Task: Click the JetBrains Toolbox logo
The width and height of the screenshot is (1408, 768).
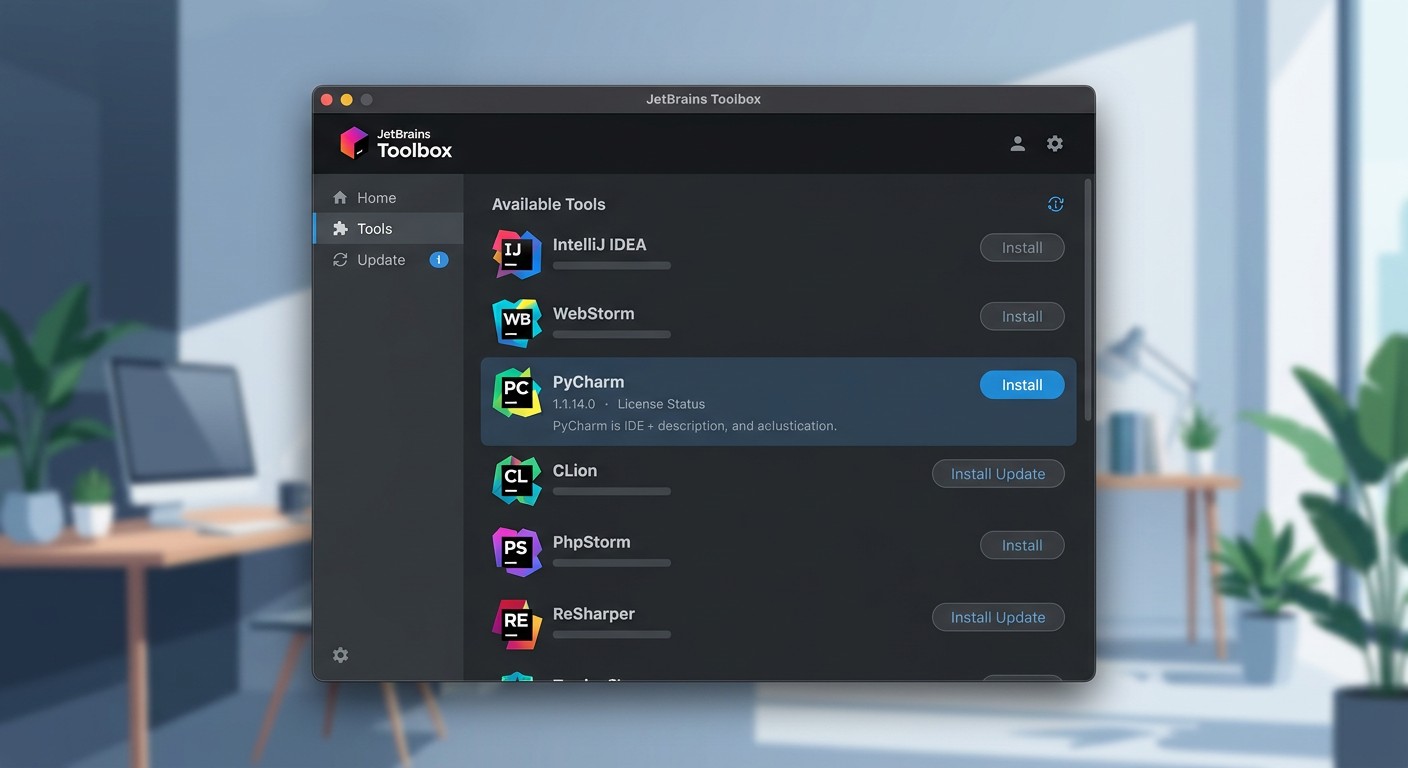Action: 395,143
